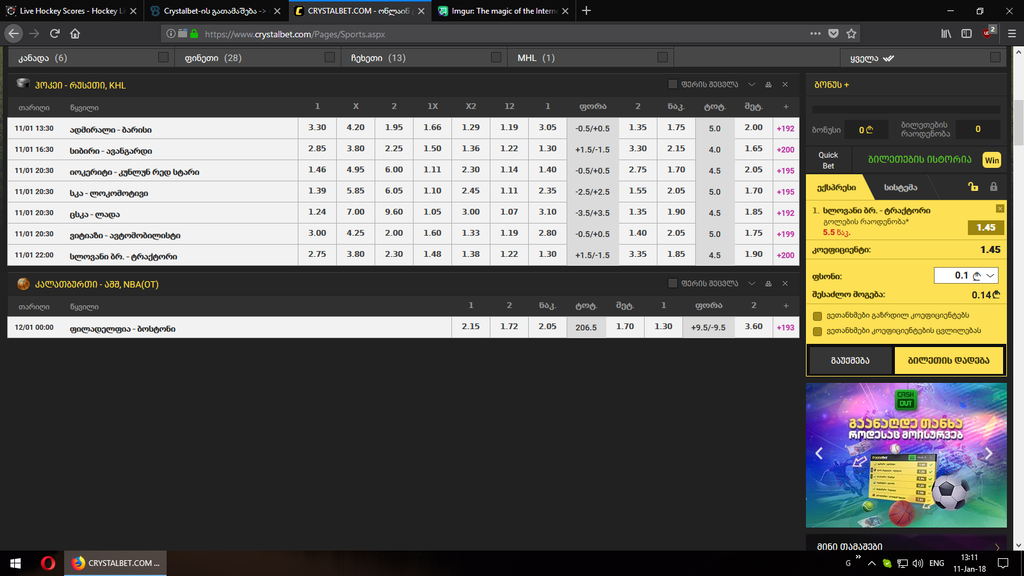Viewport: 1024px width, 576px height.
Task: Close the KHL hockey section with X
Action: coord(785,84)
